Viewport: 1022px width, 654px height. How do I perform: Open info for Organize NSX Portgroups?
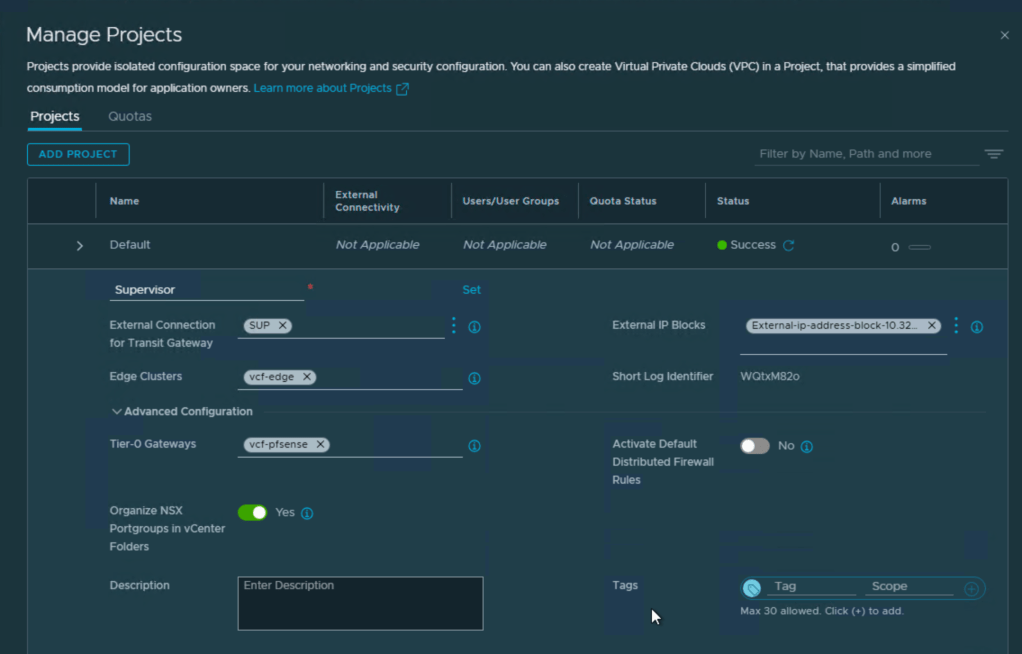click(307, 513)
